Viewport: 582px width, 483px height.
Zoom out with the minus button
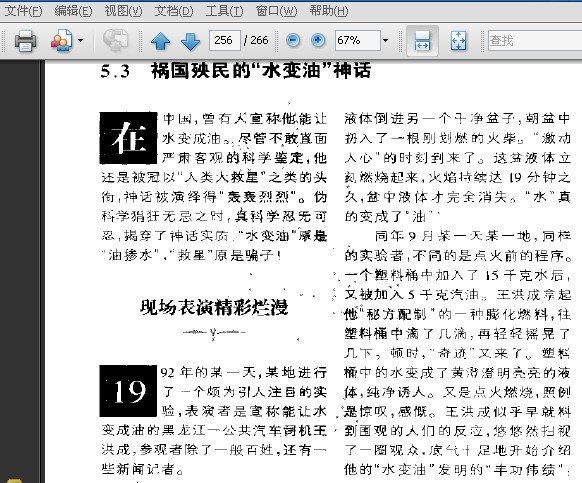click(x=293, y=40)
